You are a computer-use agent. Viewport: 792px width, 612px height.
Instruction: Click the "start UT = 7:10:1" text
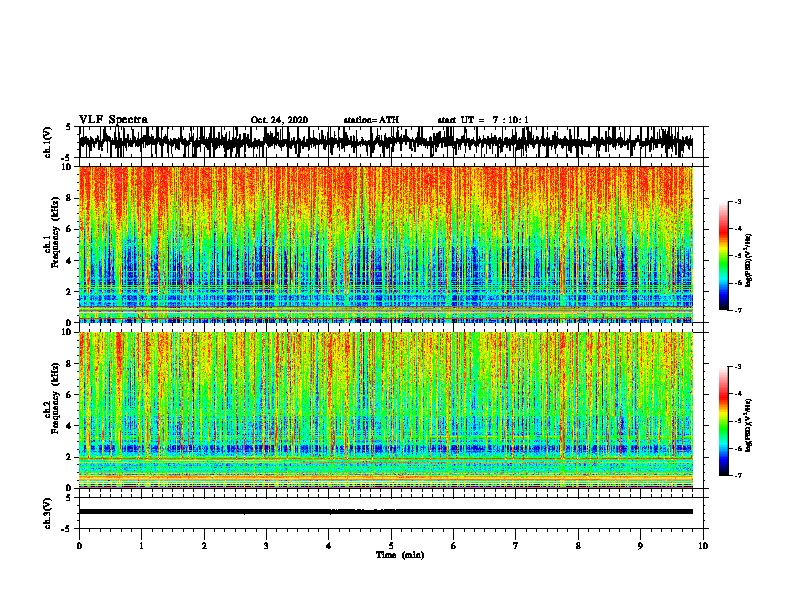coord(483,120)
